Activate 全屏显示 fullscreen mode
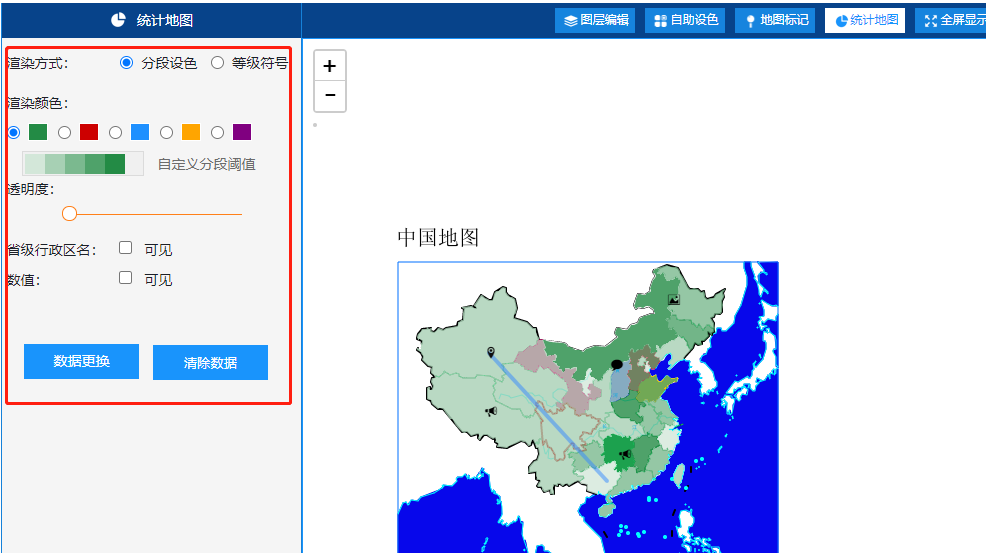Screen dimensions: 986x553 pos(951,20)
